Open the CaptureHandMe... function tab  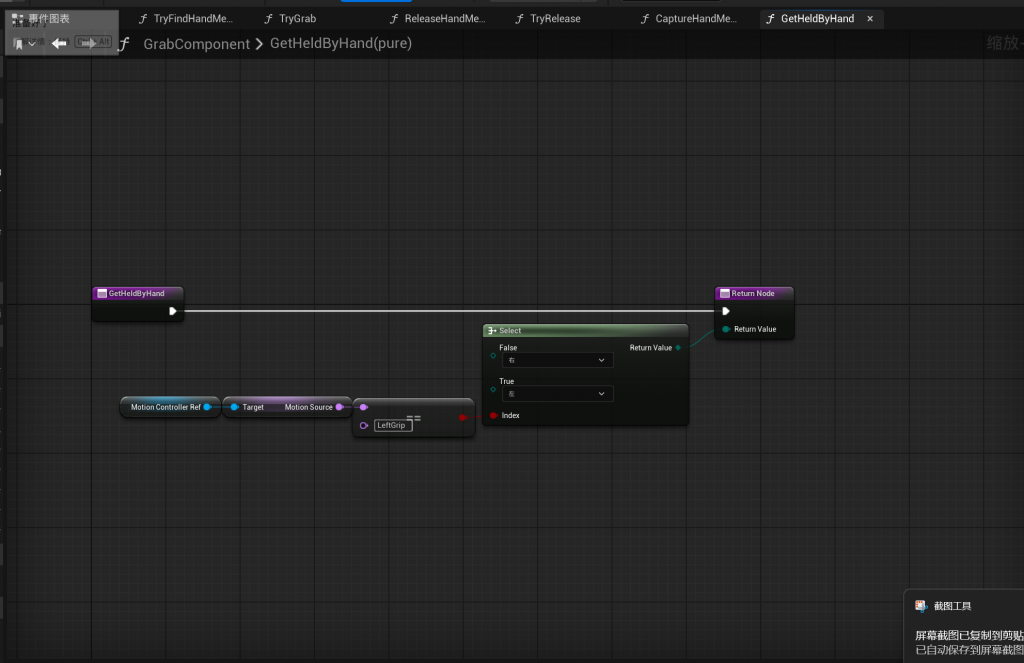point(695,19)
